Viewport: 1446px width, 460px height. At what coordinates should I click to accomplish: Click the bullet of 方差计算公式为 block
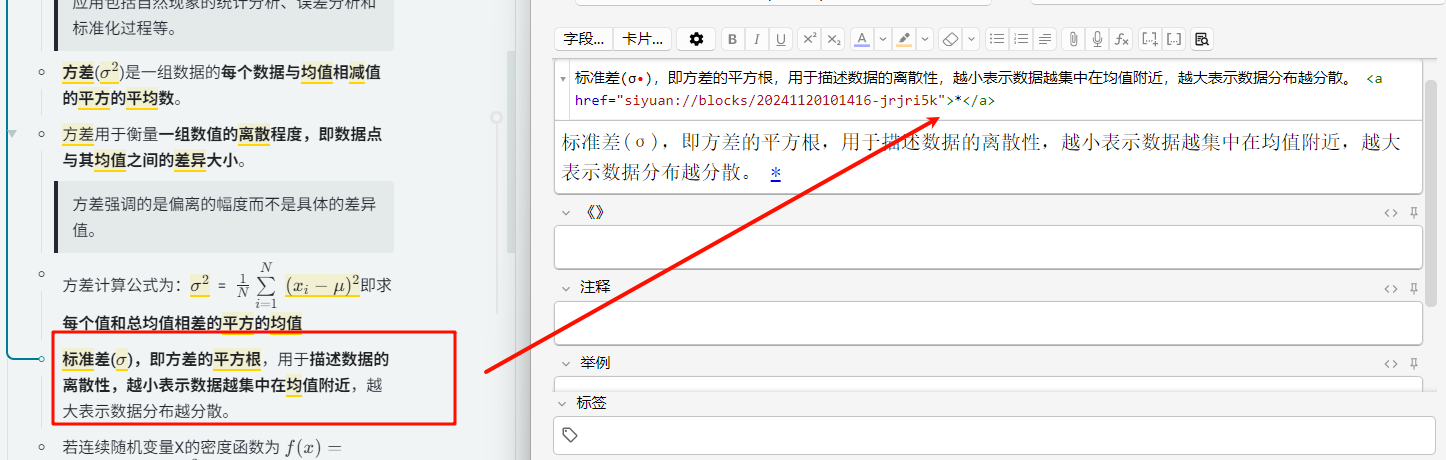[x=41, y=273]
